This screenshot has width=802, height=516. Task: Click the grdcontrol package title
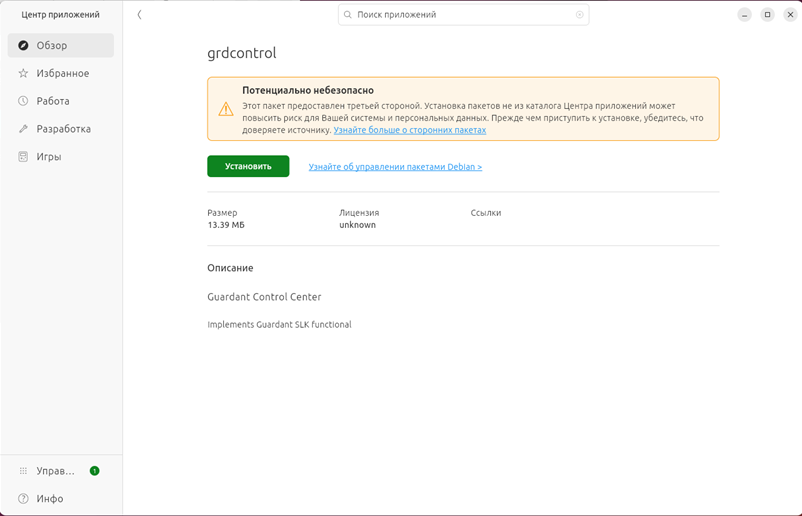pyautogui.click(x=241, y=53)
